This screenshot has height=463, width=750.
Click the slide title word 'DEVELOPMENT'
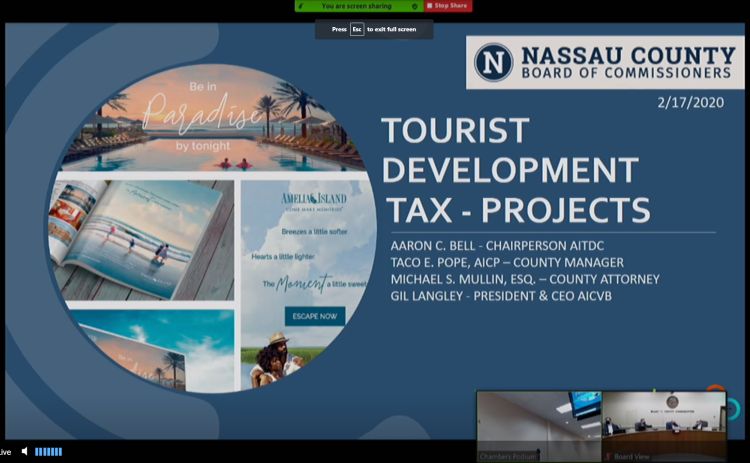(510, 169)
